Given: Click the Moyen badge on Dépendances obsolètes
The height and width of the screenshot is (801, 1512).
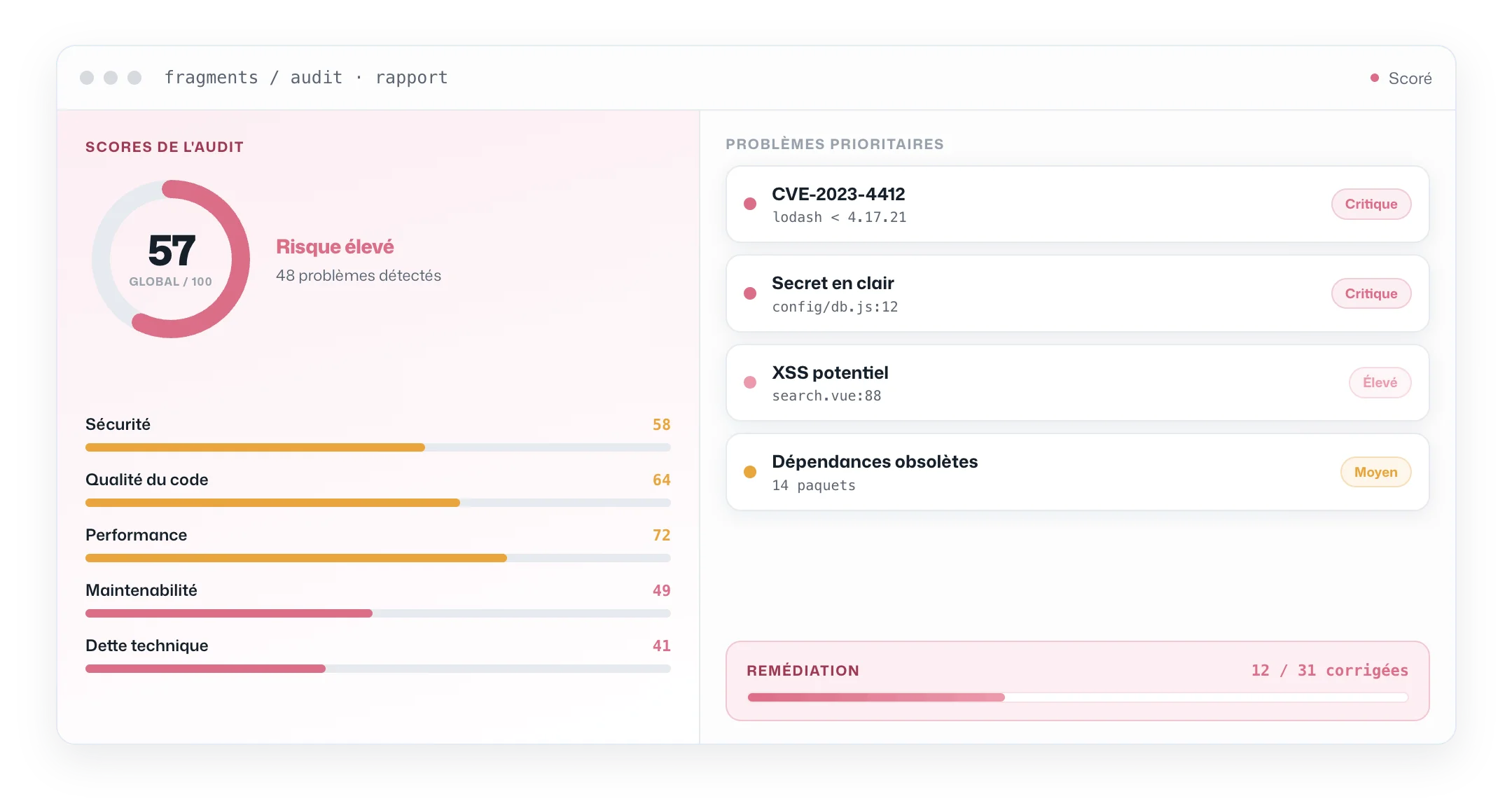Looking at the screenshot, I should click(1375, 472).
